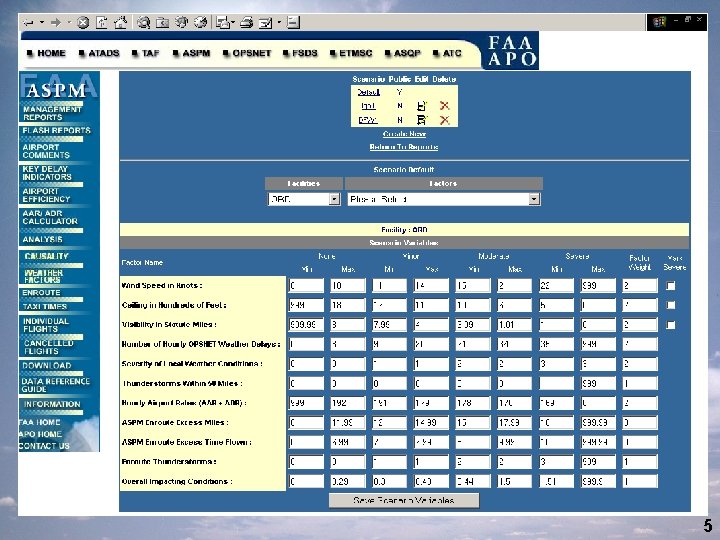Screen dimensions: 720x540
Task: Click Wind Speed Factor Weight input field
Action: [x=640, y=286]
